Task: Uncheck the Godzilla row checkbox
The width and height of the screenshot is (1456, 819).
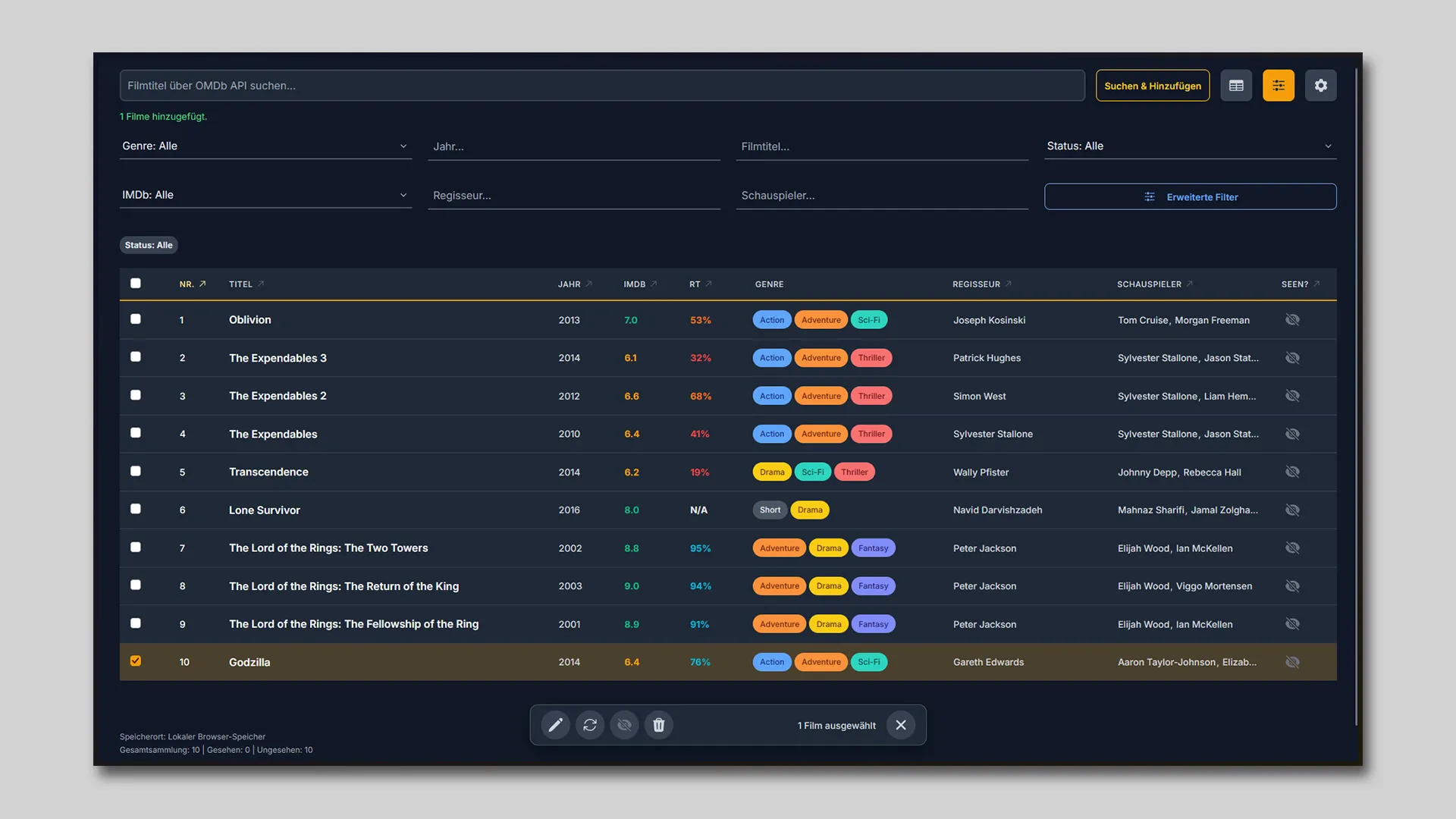Action: pos(136,661)
